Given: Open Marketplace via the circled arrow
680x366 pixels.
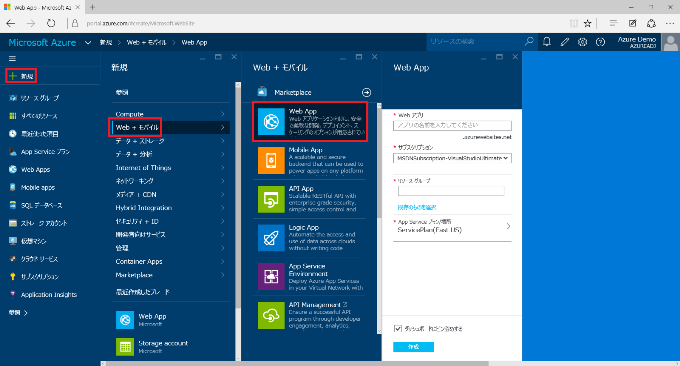Looking at the screenshot, I should click(x=366, y=92).
